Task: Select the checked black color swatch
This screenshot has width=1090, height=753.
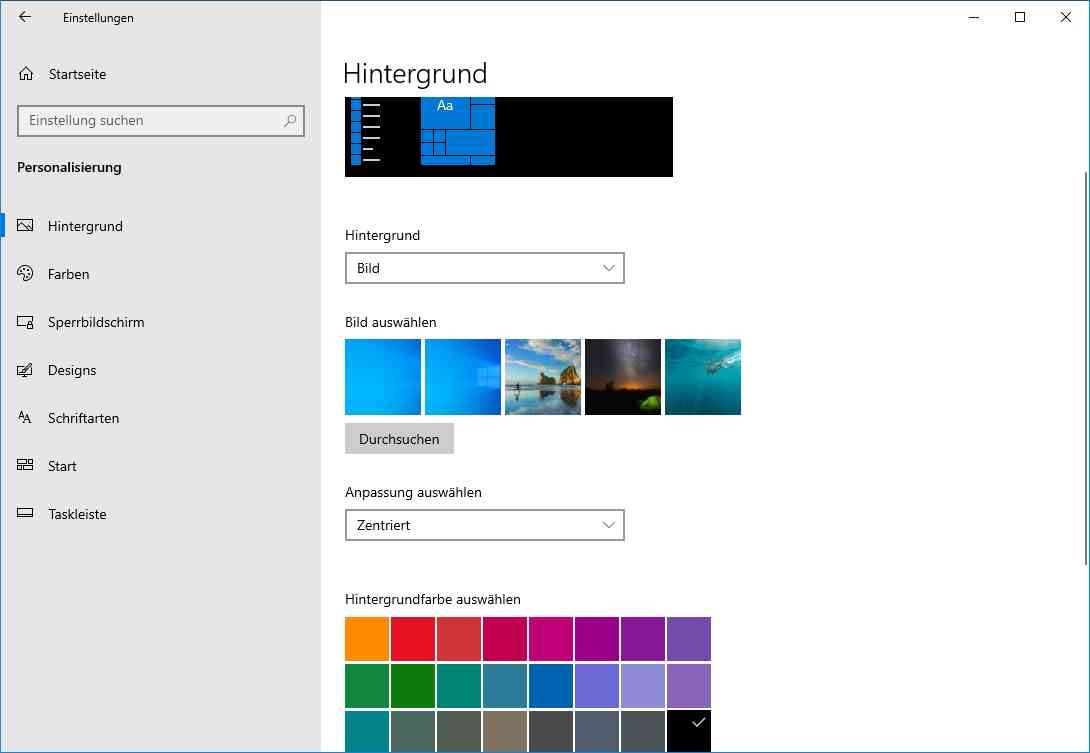Action: click(689, 731)
